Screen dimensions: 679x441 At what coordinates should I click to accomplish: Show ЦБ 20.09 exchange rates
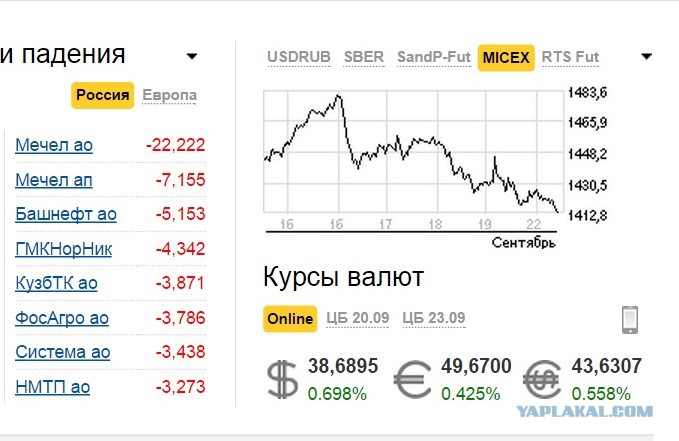[358, 318]
